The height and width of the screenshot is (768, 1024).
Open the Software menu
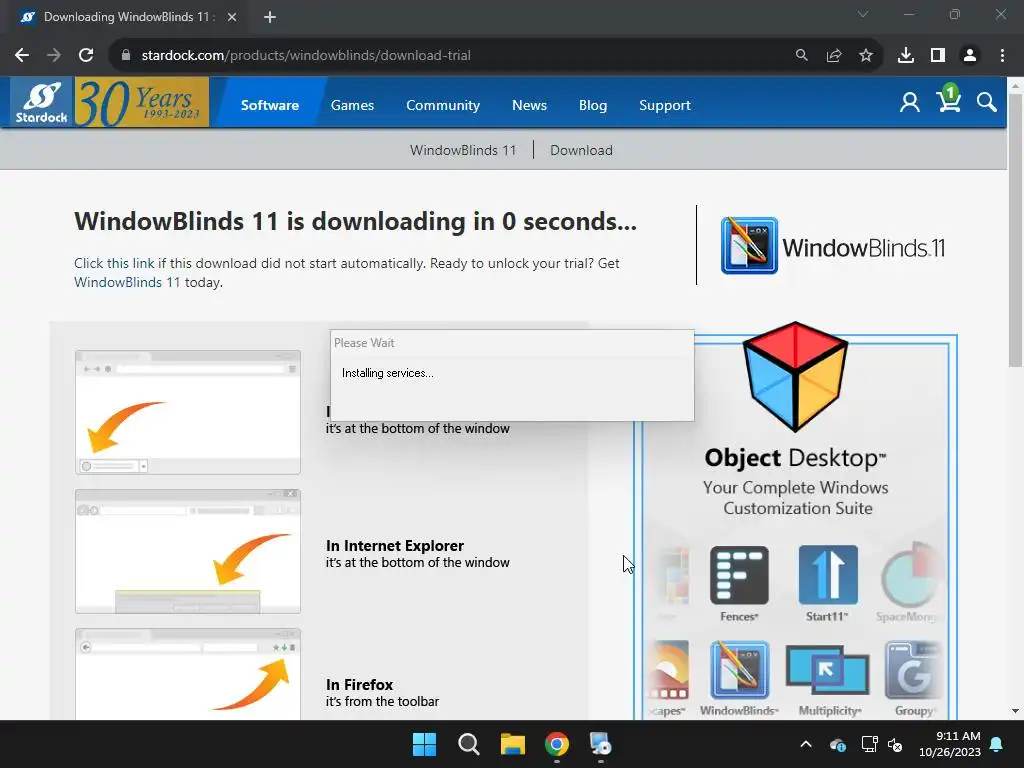(270, 105)
